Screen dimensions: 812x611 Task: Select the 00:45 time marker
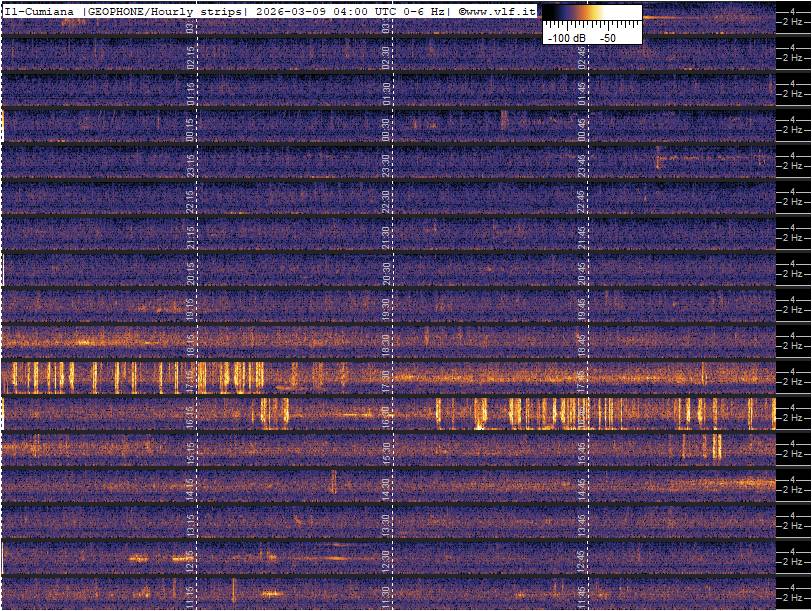tap(582, 128)
